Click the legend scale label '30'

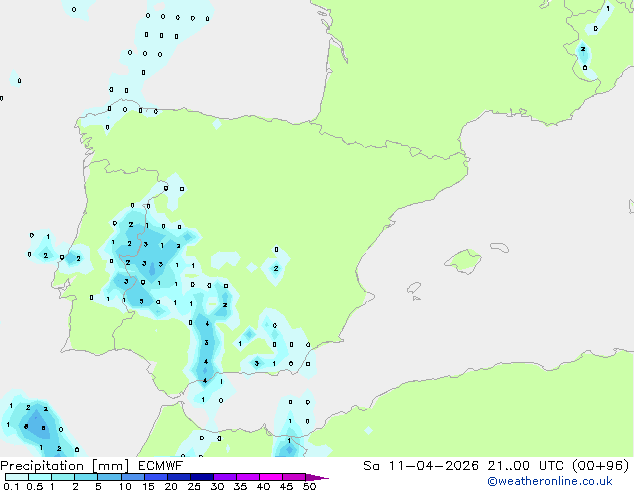217,486
